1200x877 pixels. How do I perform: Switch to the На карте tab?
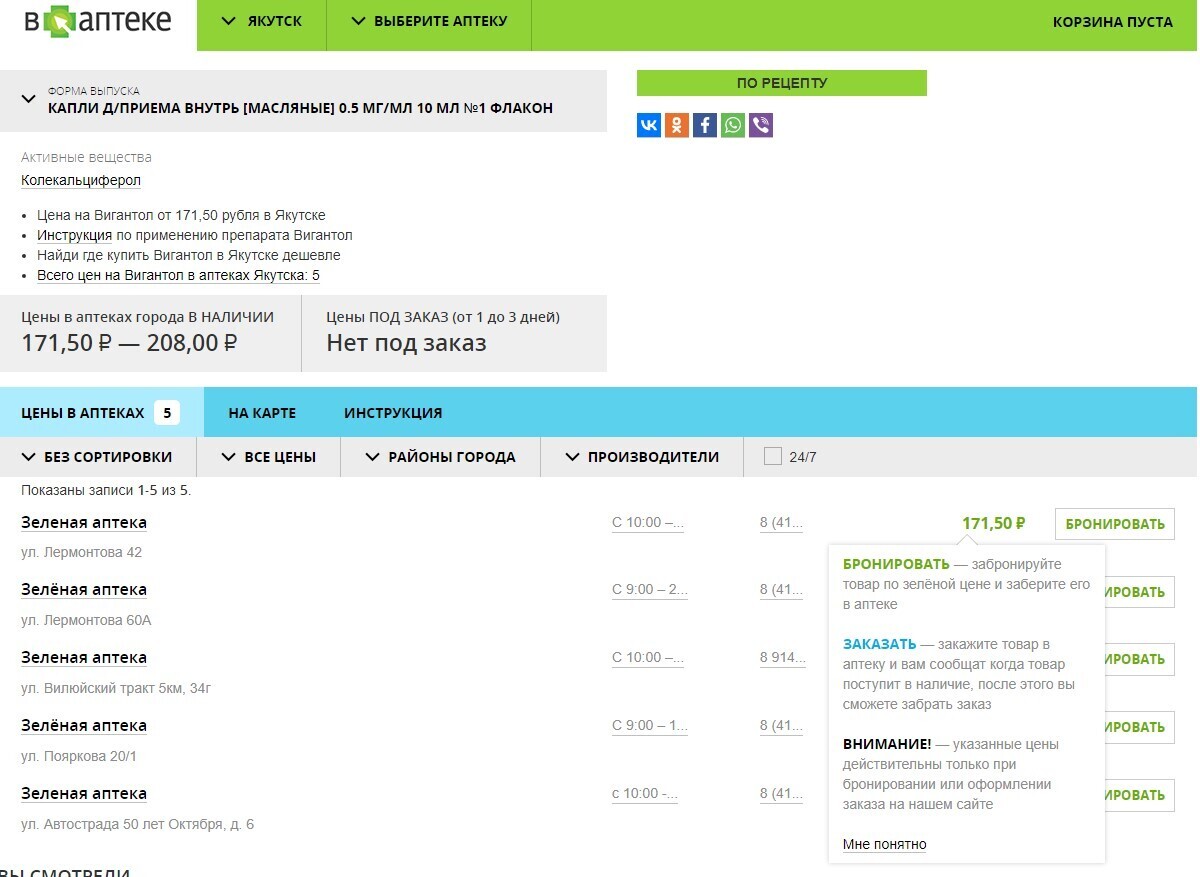(262, 413)
